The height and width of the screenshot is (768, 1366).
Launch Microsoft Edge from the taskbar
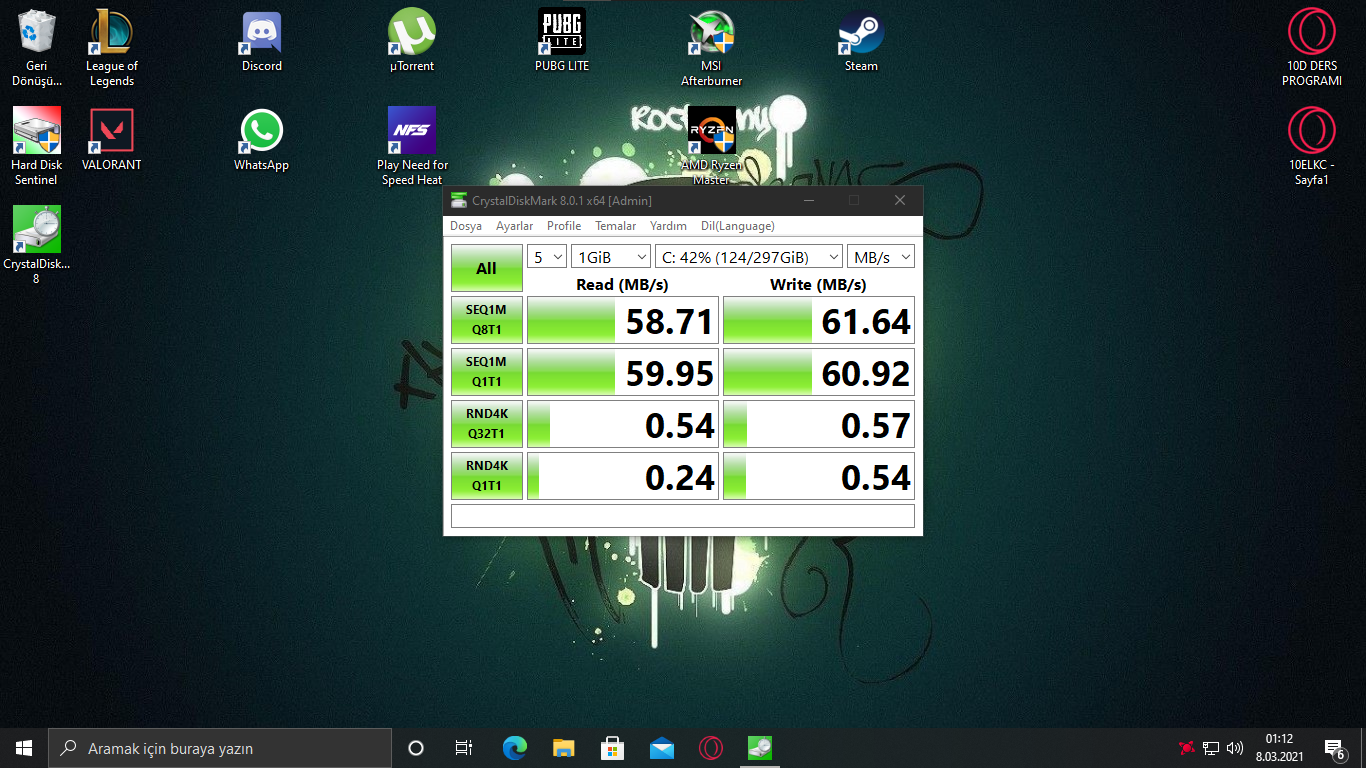pos(514,748)
